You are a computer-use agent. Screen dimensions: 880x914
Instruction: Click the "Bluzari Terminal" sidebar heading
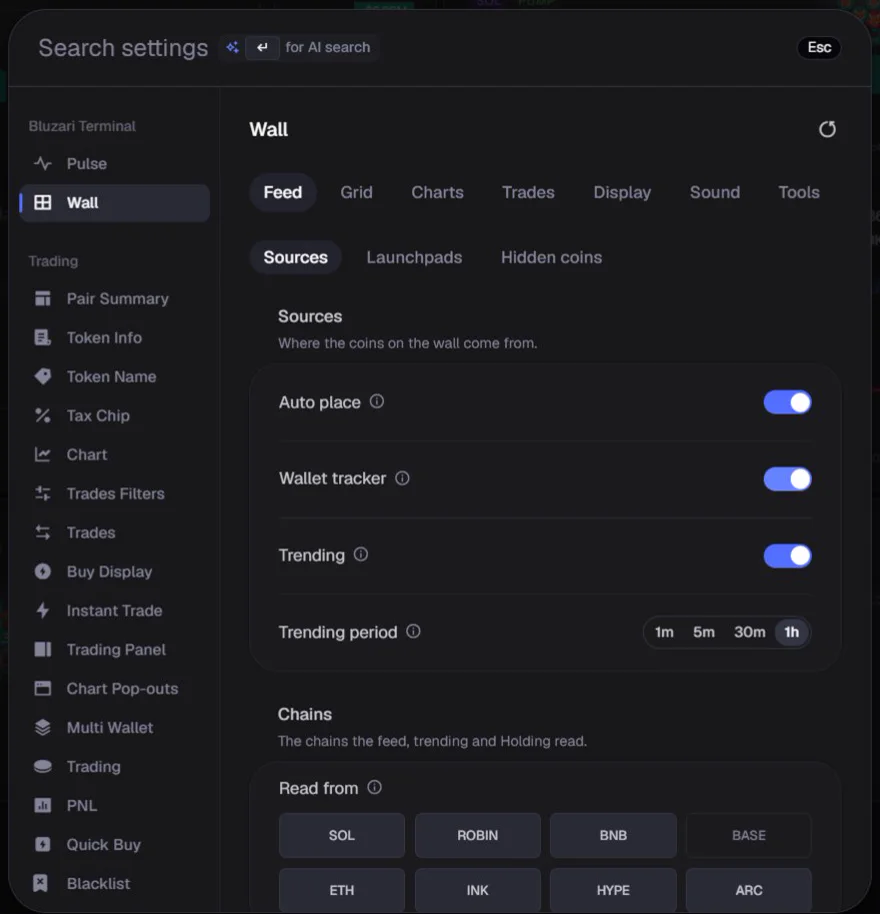click(x=82, y=126)
